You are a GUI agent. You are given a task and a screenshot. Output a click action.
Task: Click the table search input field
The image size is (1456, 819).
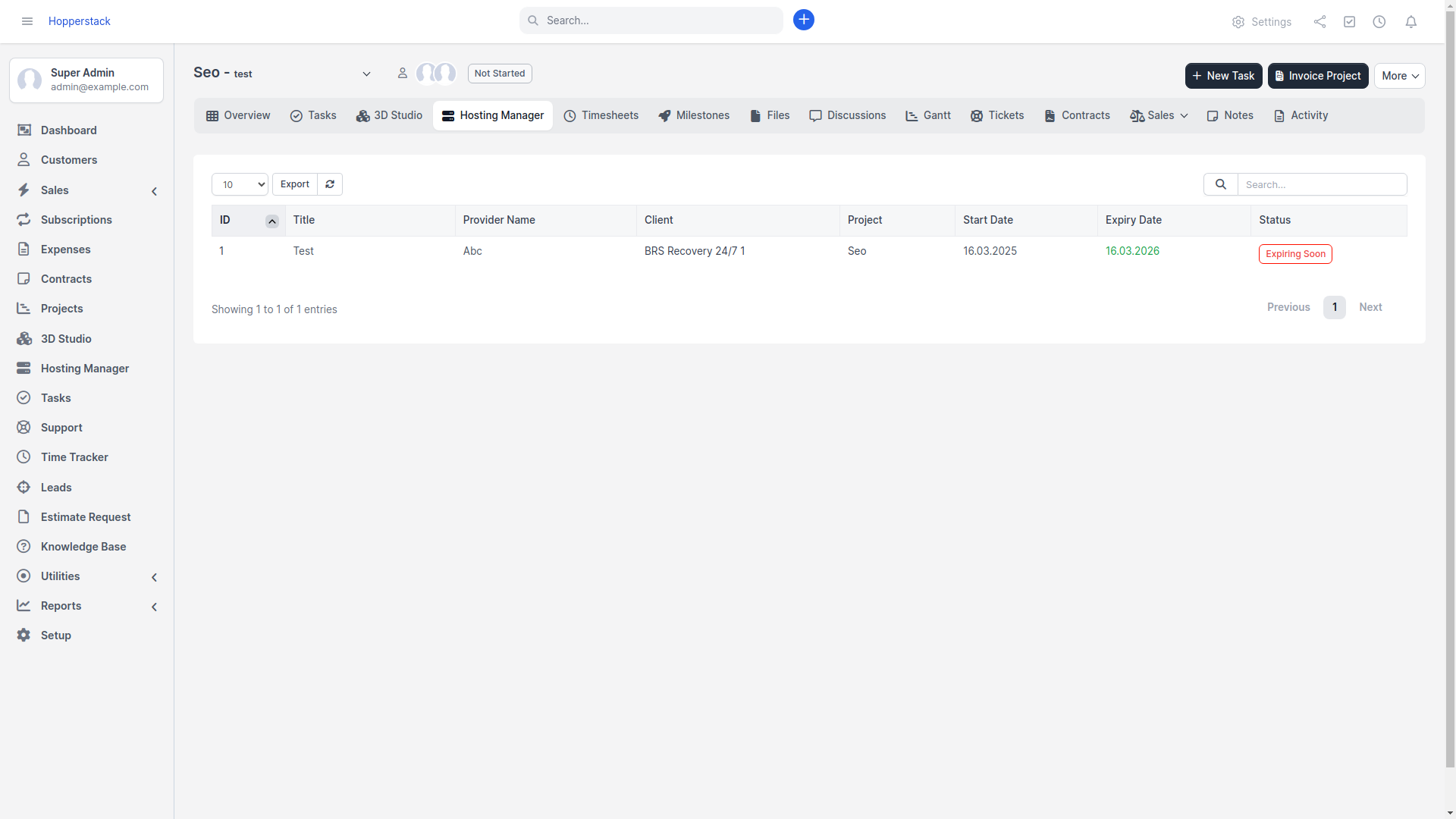(x=1321, y=184)
